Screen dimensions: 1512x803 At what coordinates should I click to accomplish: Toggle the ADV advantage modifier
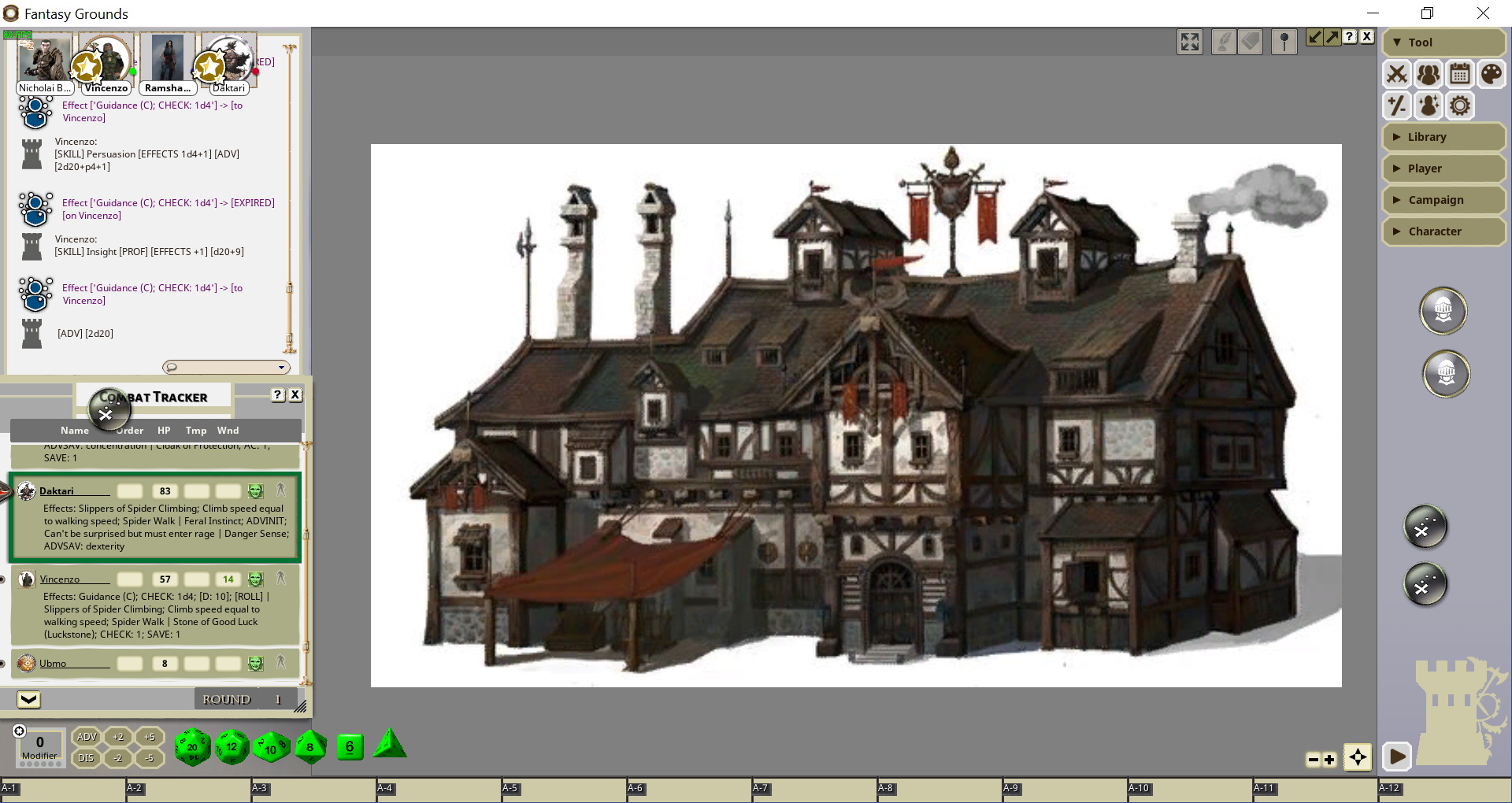pyautogui.click(x=86, y=737)
